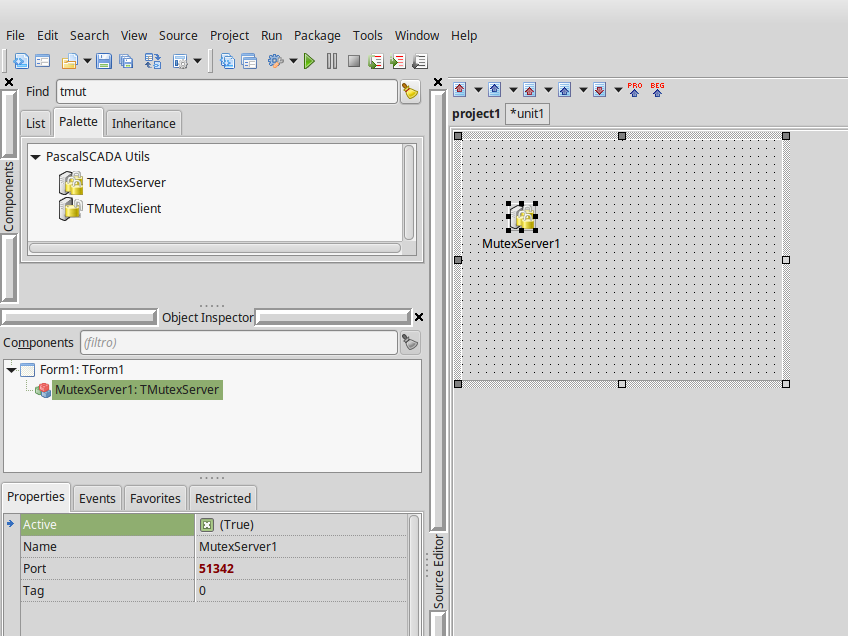Image resolution: width=848 pixels, height=636 pixels.
Task: Open the Project menu
Action: pyautogui.click(x=229, y=35)
